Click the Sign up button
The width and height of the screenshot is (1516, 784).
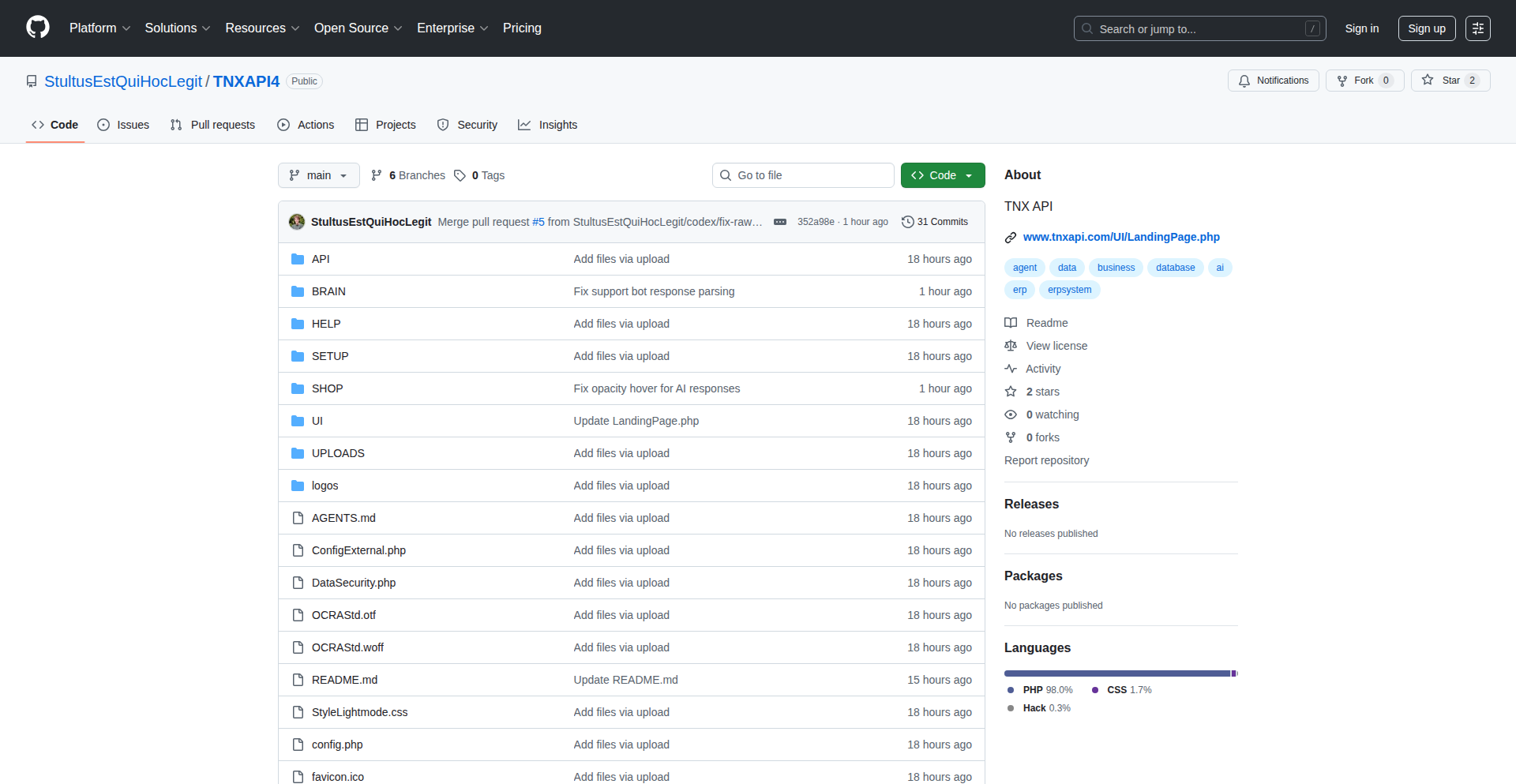point(1427,28)
